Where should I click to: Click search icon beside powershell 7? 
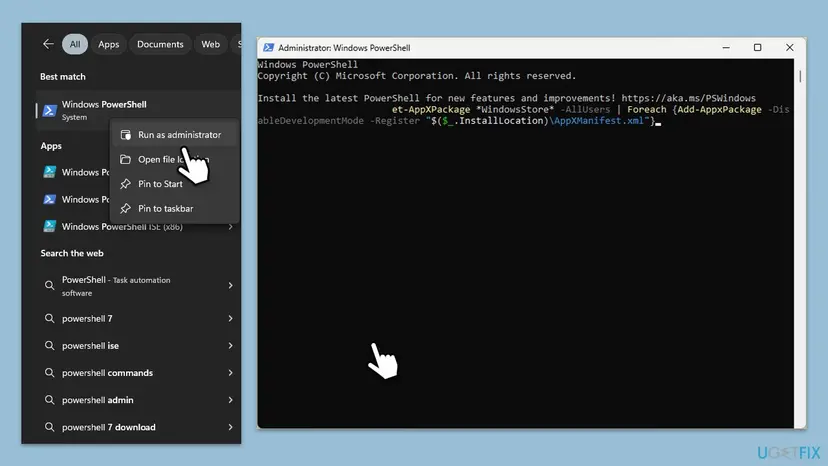tap(49, 319)
